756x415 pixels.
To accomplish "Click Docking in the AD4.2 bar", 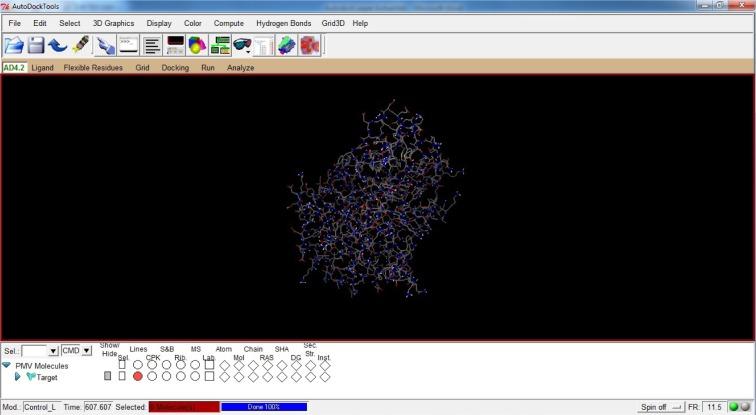I will click(175, 68).
